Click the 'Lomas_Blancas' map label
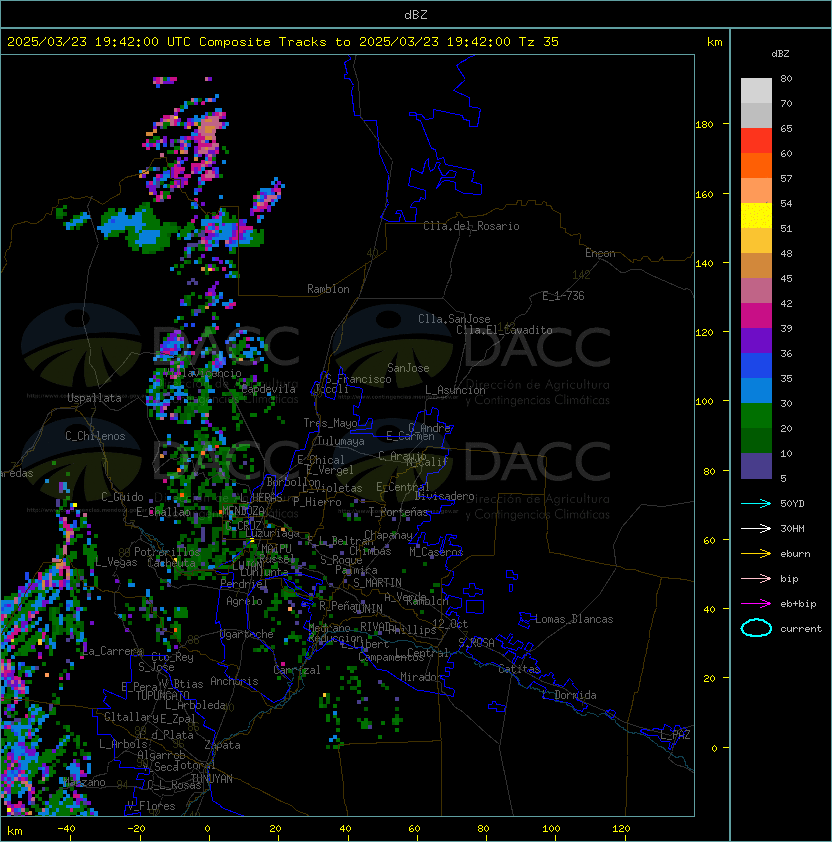832x842 pixels. pyautogui.click(x=574, y=619)
